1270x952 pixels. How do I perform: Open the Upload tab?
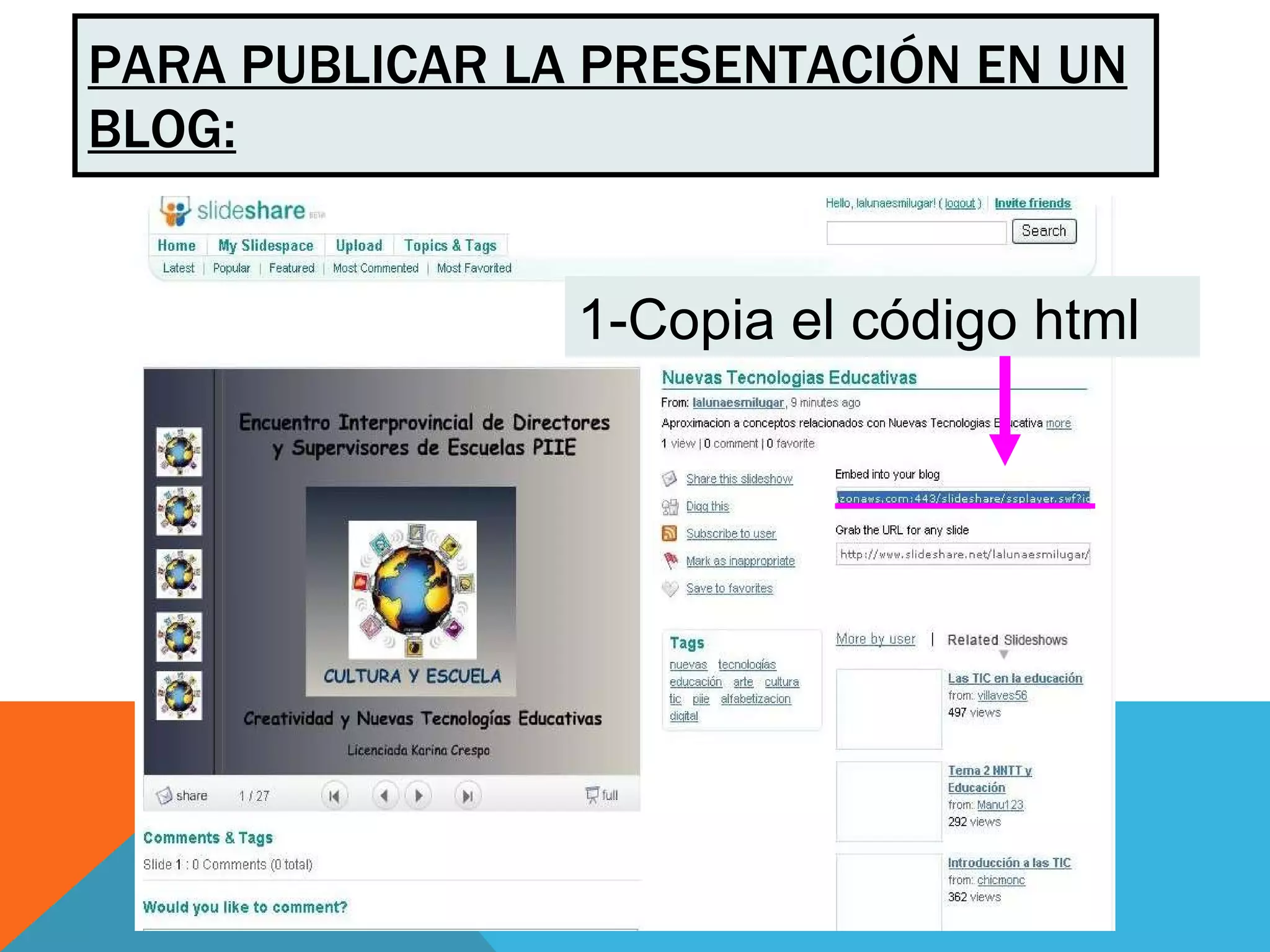pos(359,245)
